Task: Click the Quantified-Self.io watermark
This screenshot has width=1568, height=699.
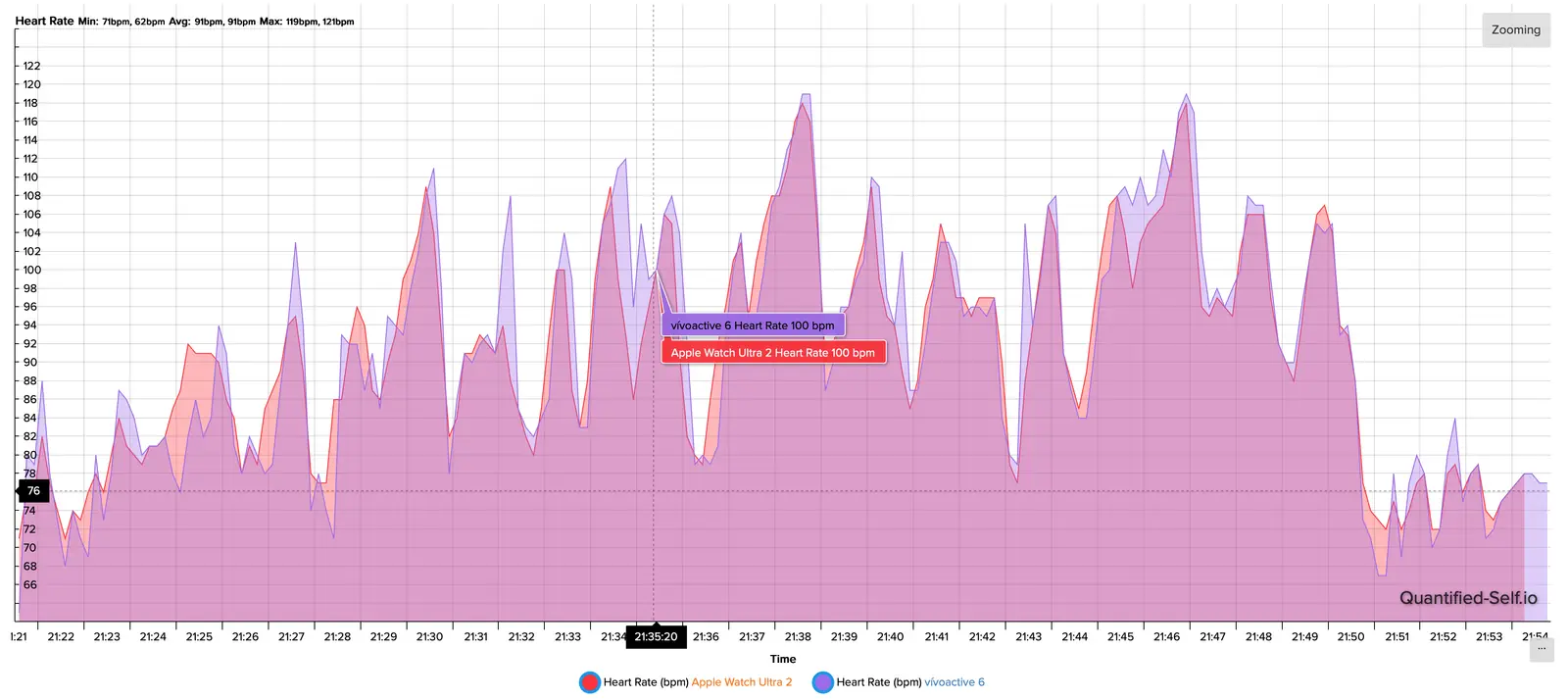Action: [x=1467, y=598]
